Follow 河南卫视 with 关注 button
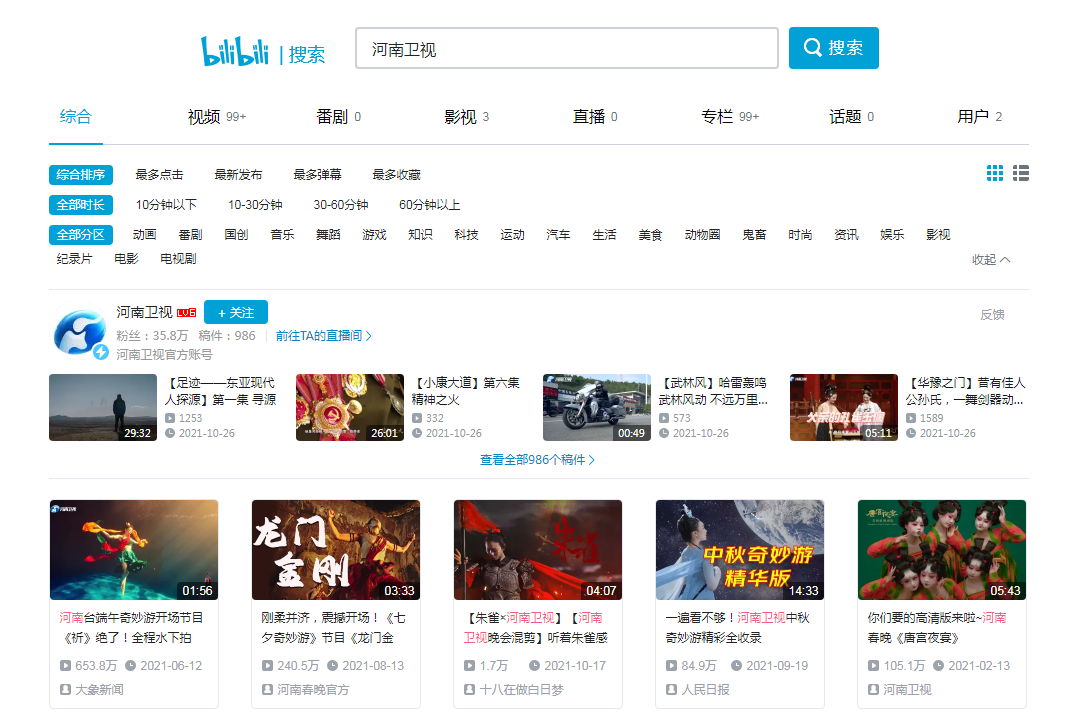 coord(236,312)
